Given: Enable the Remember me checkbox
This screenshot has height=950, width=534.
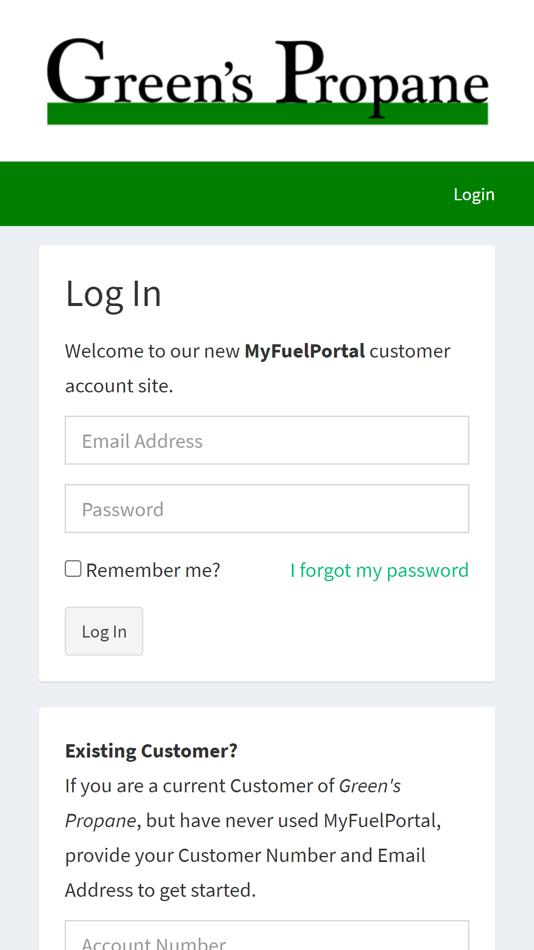Looking at the screenshot, I should tap(73, 569).
